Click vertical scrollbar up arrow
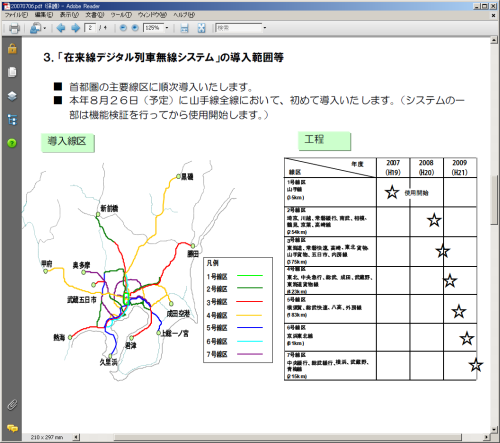This screenshot has width=500, height=443. [x=494, y=40]
